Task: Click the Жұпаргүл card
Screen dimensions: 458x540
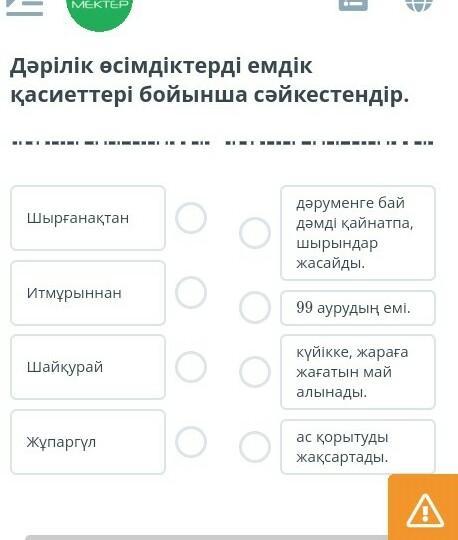Action: pos(88,442)
